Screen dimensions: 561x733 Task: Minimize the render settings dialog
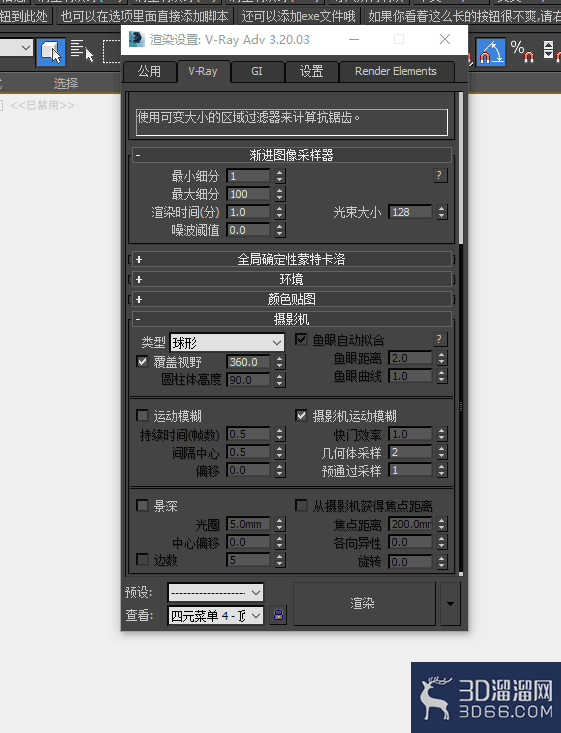[354, 39]
